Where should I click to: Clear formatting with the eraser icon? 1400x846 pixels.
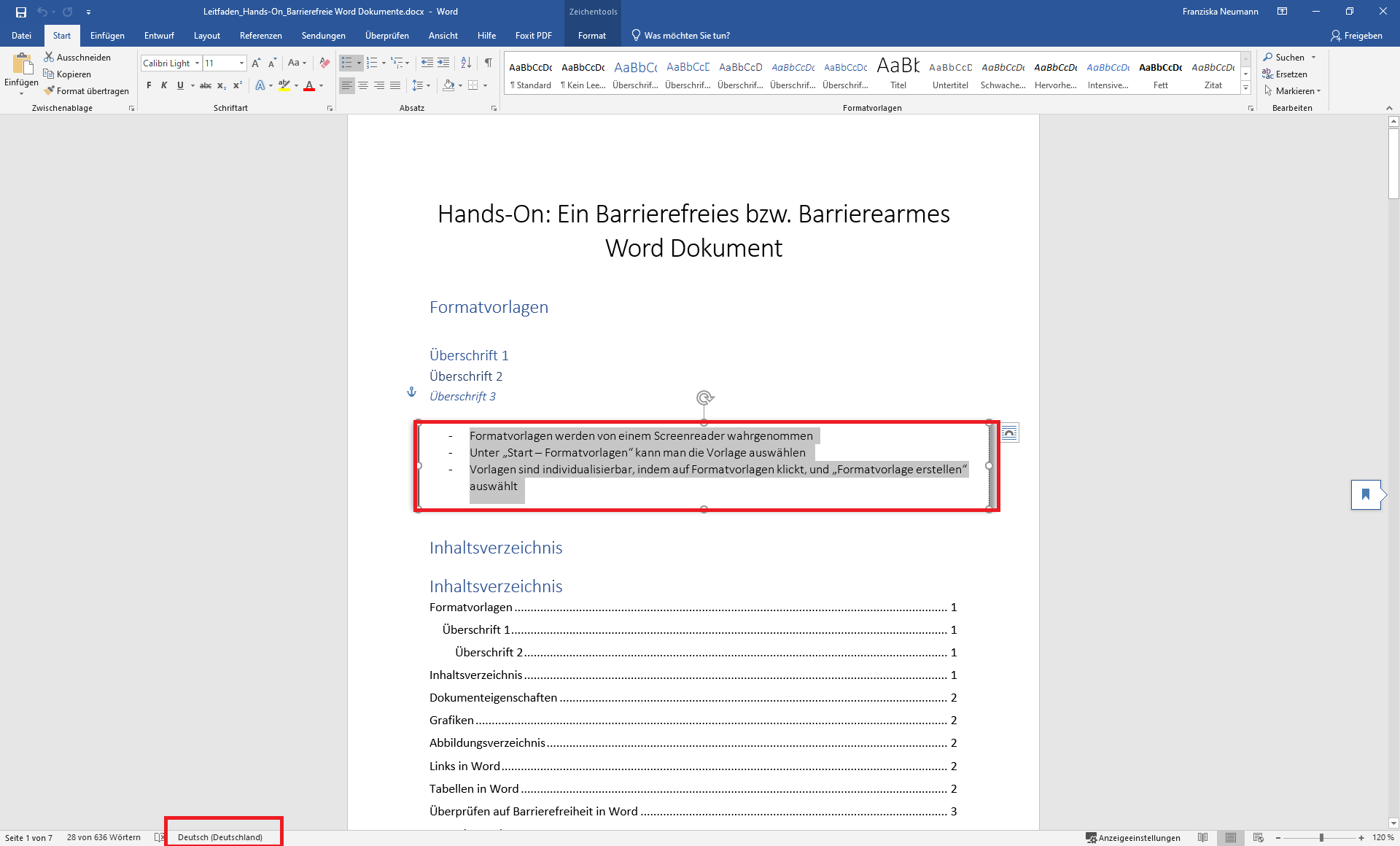(324, 63)
